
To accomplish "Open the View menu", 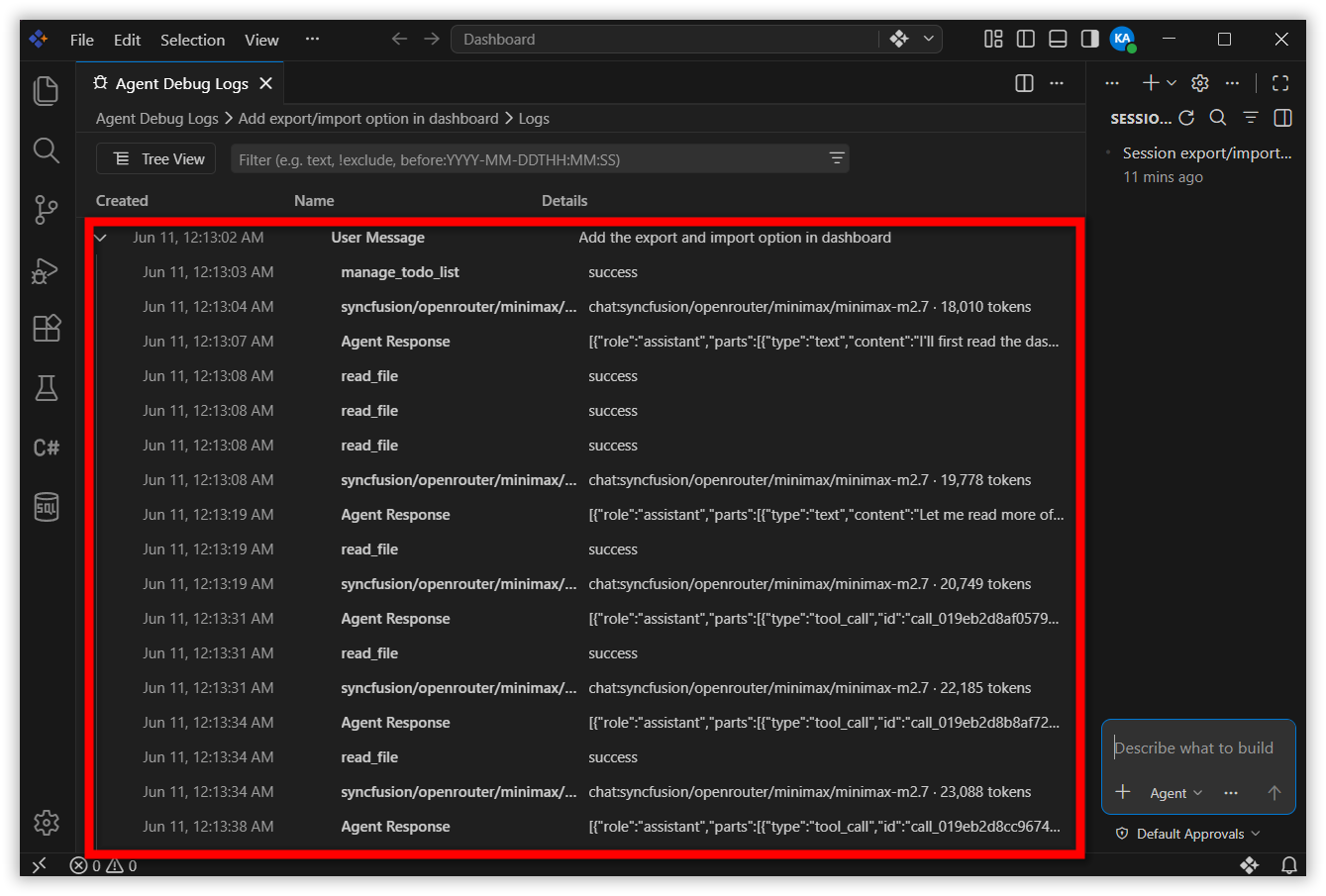I will coord(261,40).
